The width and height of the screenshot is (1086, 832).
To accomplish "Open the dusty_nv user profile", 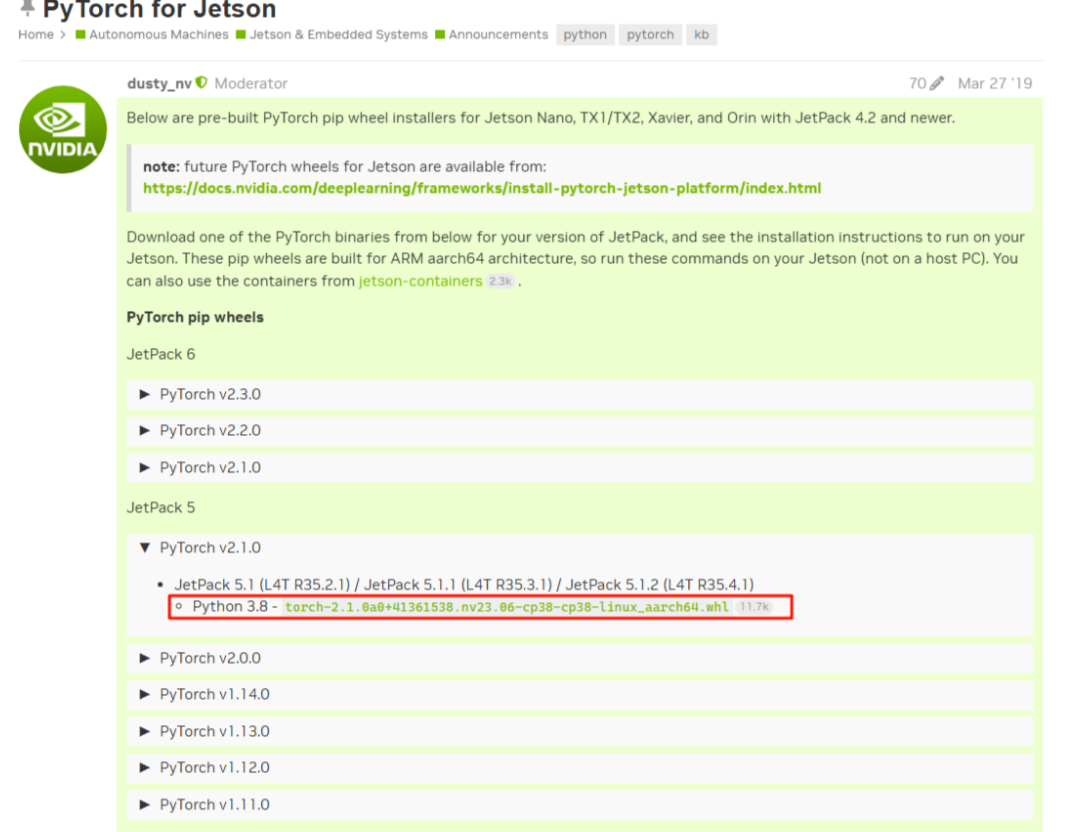I will [159, 84].
